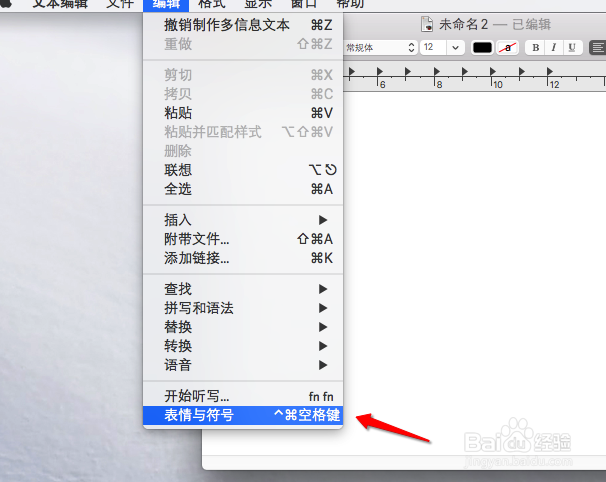606x482 pixels.
Task: Expand the 查找 submenu
Action: 243,289
